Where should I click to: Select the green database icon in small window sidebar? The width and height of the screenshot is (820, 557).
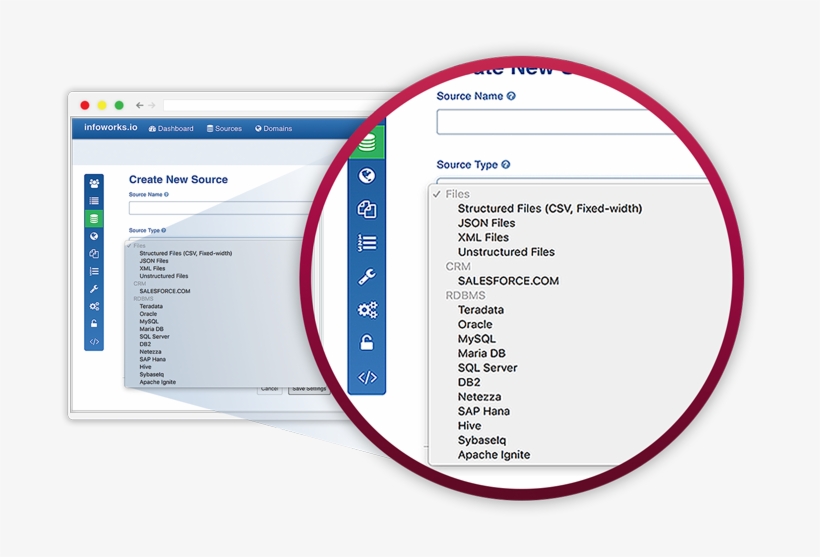coord(94,219)
